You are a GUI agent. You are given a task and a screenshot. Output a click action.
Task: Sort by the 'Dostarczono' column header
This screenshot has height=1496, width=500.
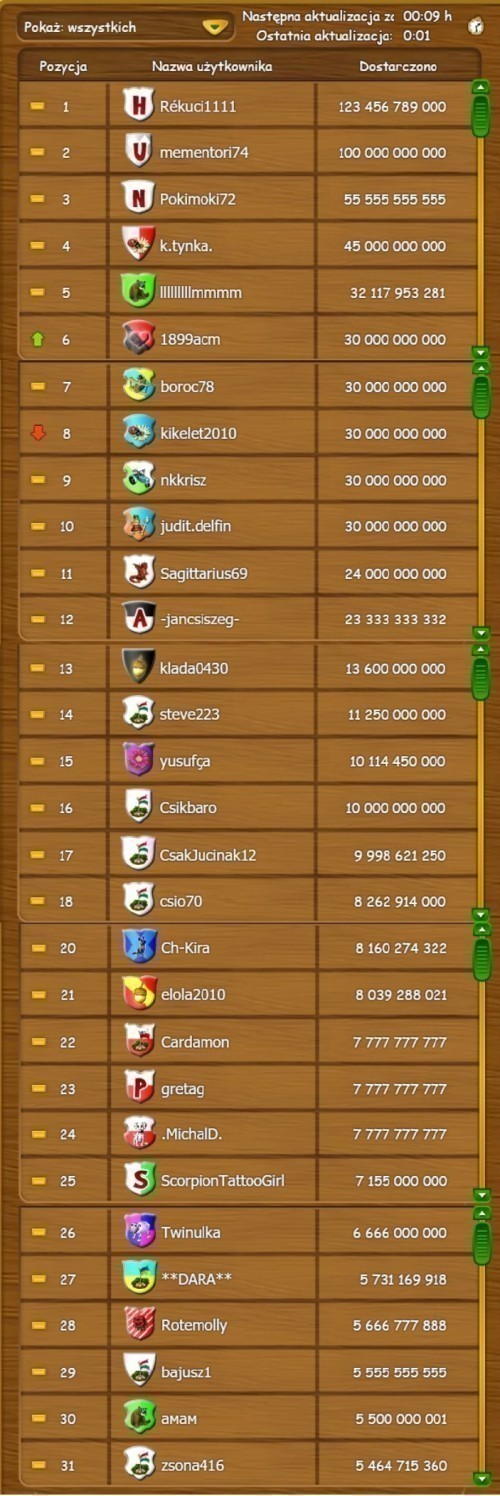coord(398,67)
